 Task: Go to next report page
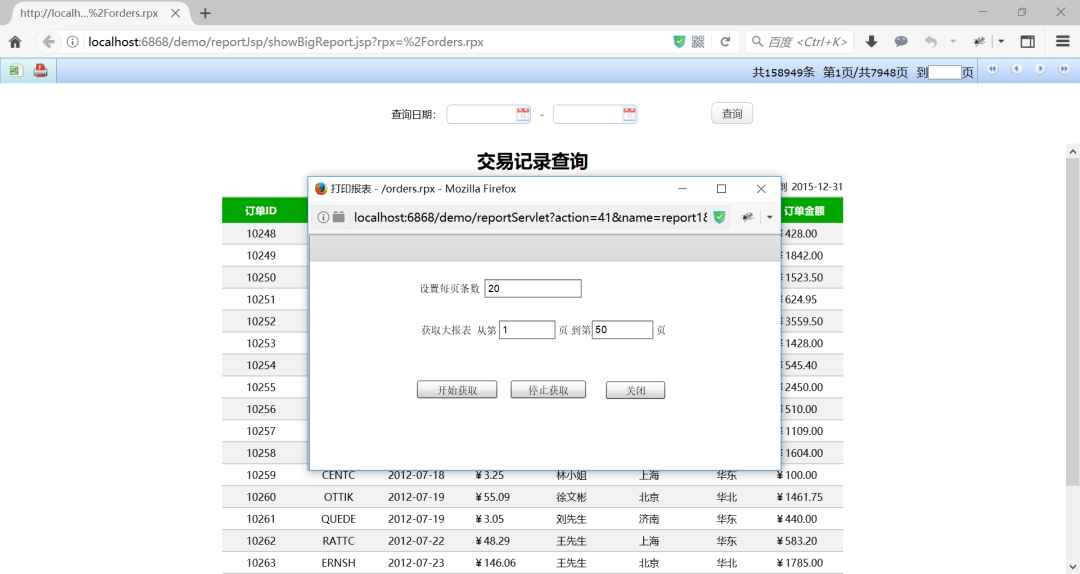coord(1040,69)
